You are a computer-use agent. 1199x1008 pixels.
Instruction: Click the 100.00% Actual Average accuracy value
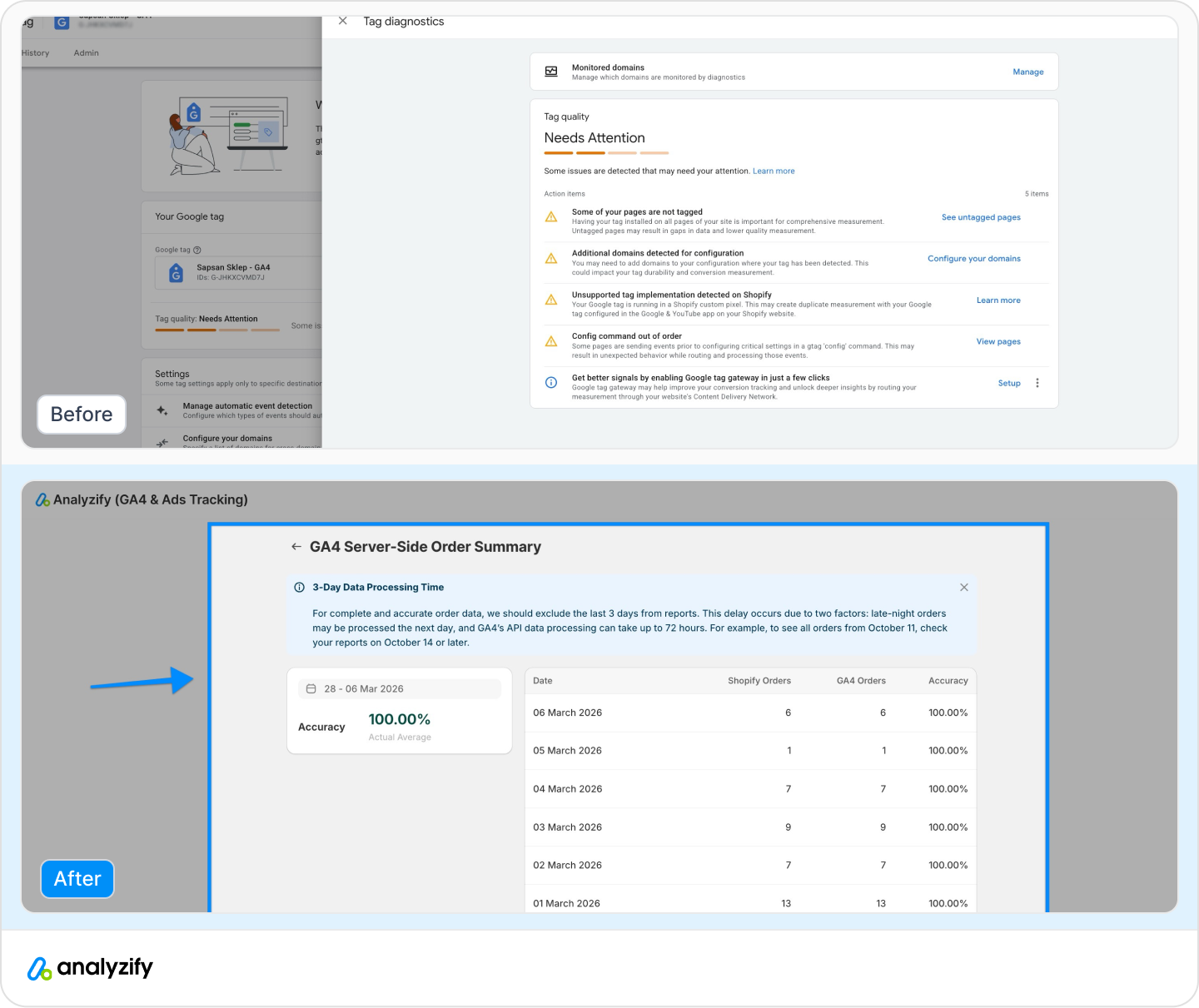(400, 720)
